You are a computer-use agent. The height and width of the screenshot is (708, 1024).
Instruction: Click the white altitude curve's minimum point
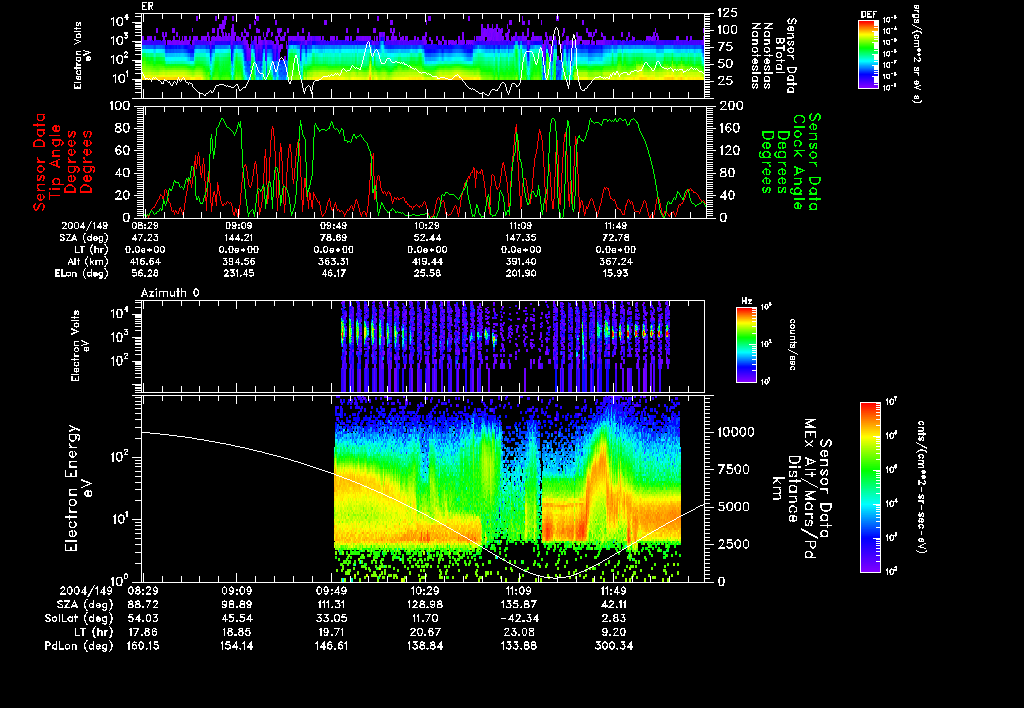click(x=557, y=577)
